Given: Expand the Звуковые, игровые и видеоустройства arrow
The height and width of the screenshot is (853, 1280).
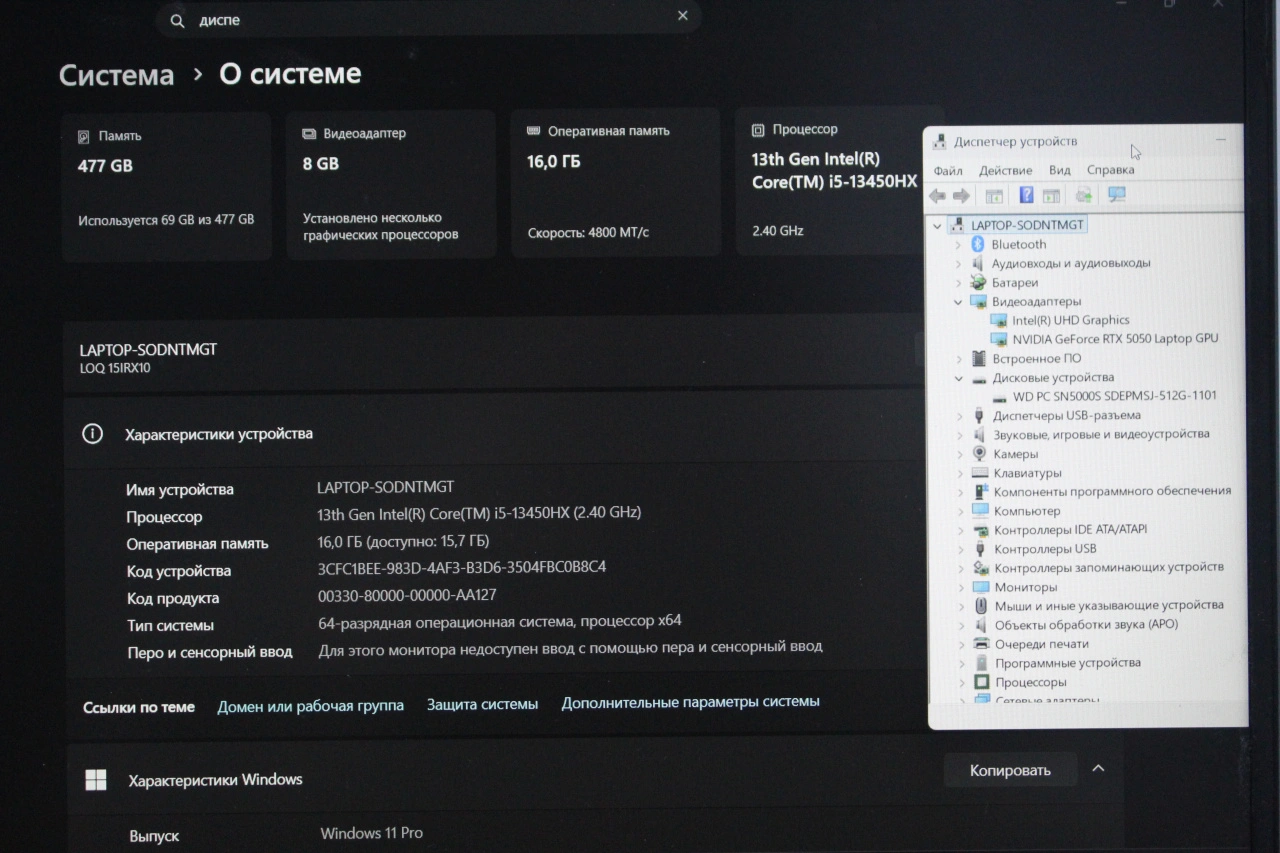Looking at the screenshot, I should (959, 435).
